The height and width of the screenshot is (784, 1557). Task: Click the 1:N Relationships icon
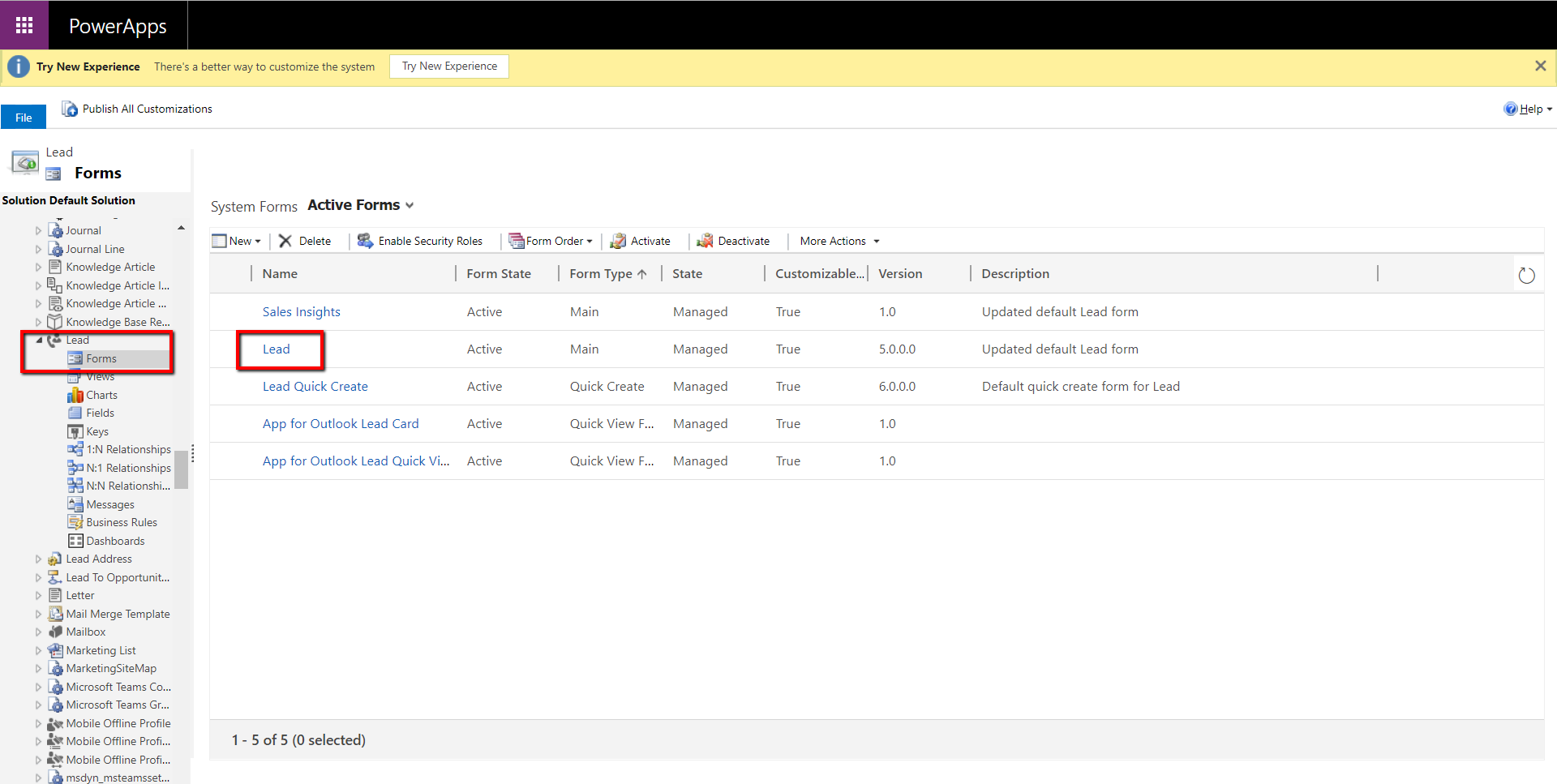point(75,449)
